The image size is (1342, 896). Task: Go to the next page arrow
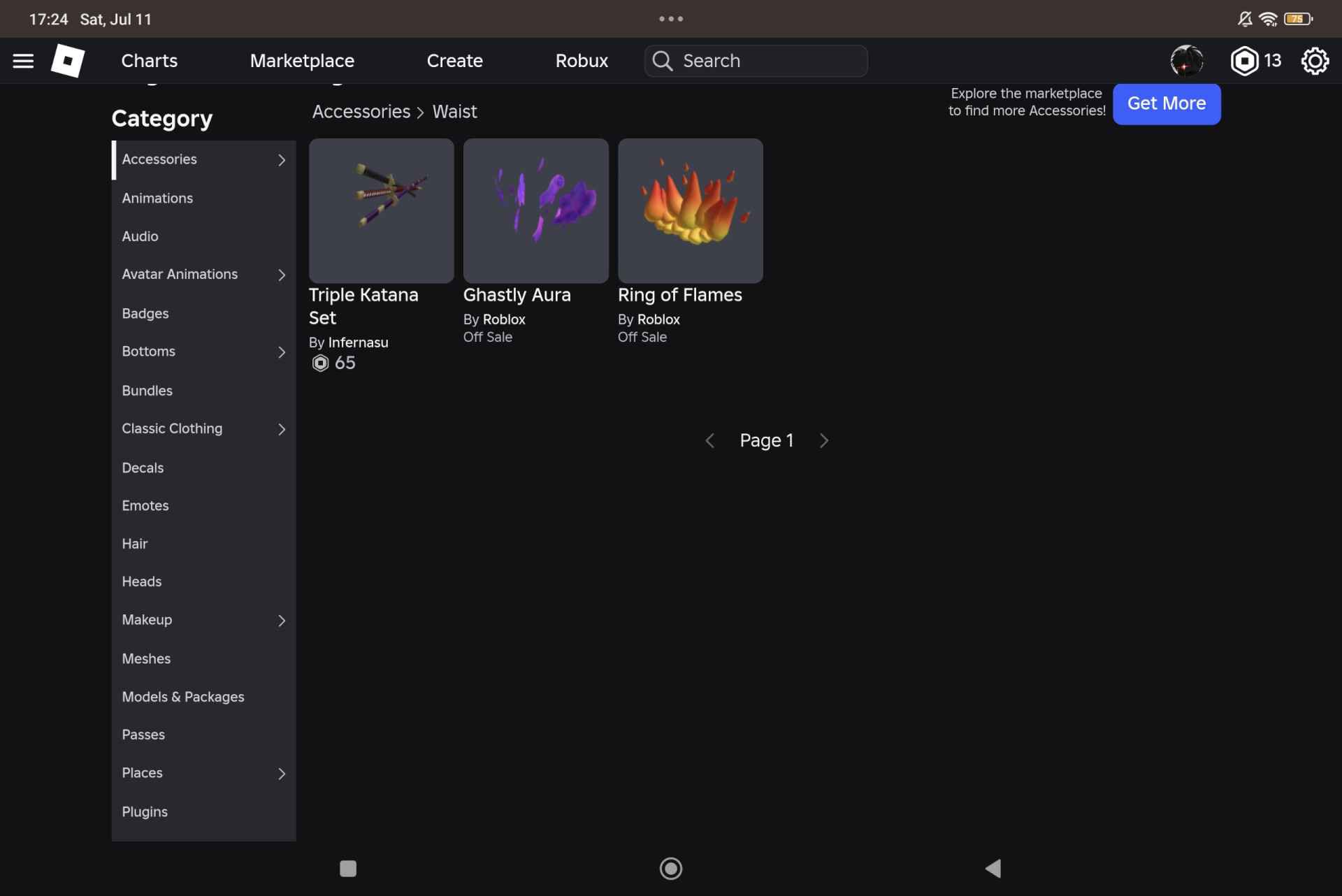tap(824, 440)
